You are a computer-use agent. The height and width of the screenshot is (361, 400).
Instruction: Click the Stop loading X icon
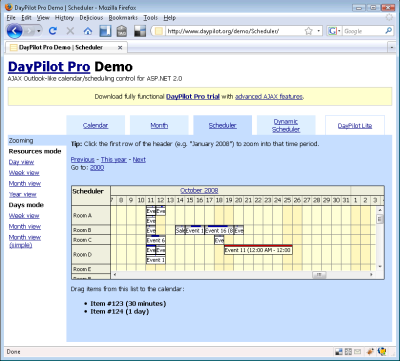coord(70,31)
